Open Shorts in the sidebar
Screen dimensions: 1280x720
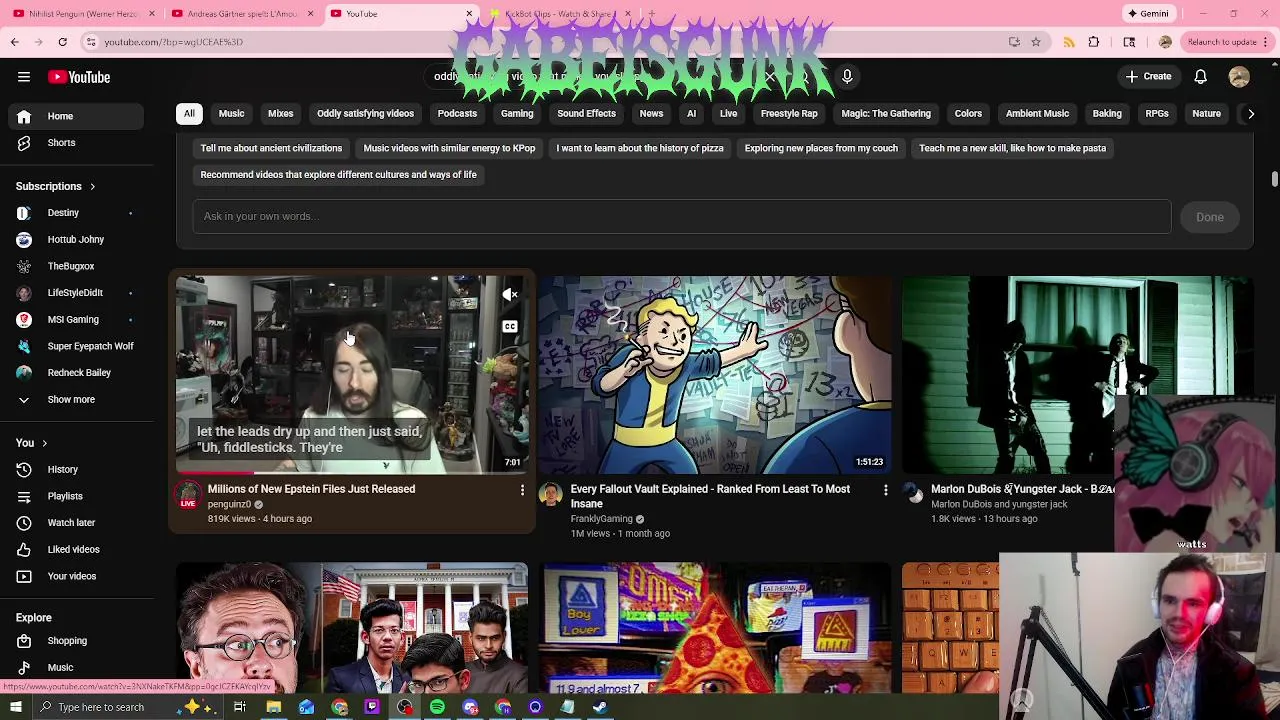pyautogui.click(x=77, y=143)
